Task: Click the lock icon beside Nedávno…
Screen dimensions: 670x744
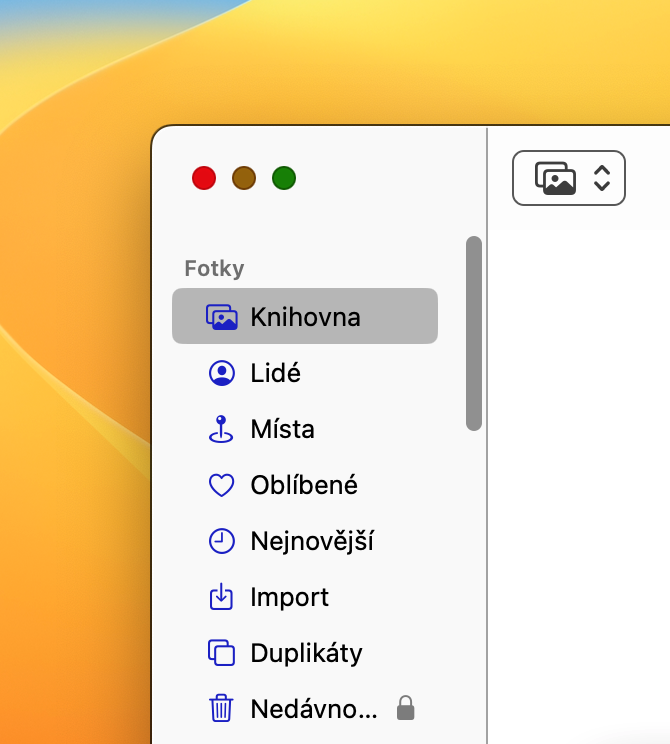Action: pyautogui.click(x=405, y=708)
